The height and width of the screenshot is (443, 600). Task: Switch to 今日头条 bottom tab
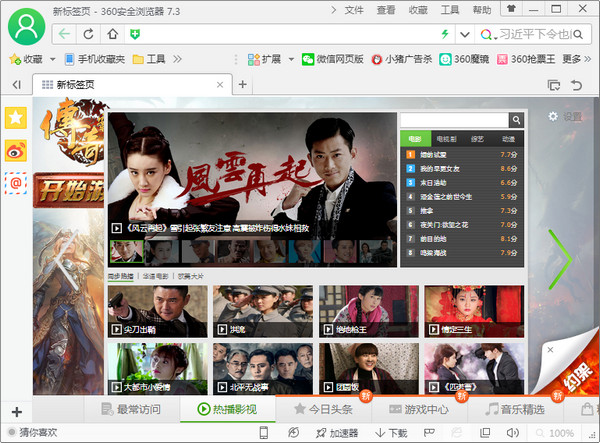pyautogui.click(x=323, y=409)
